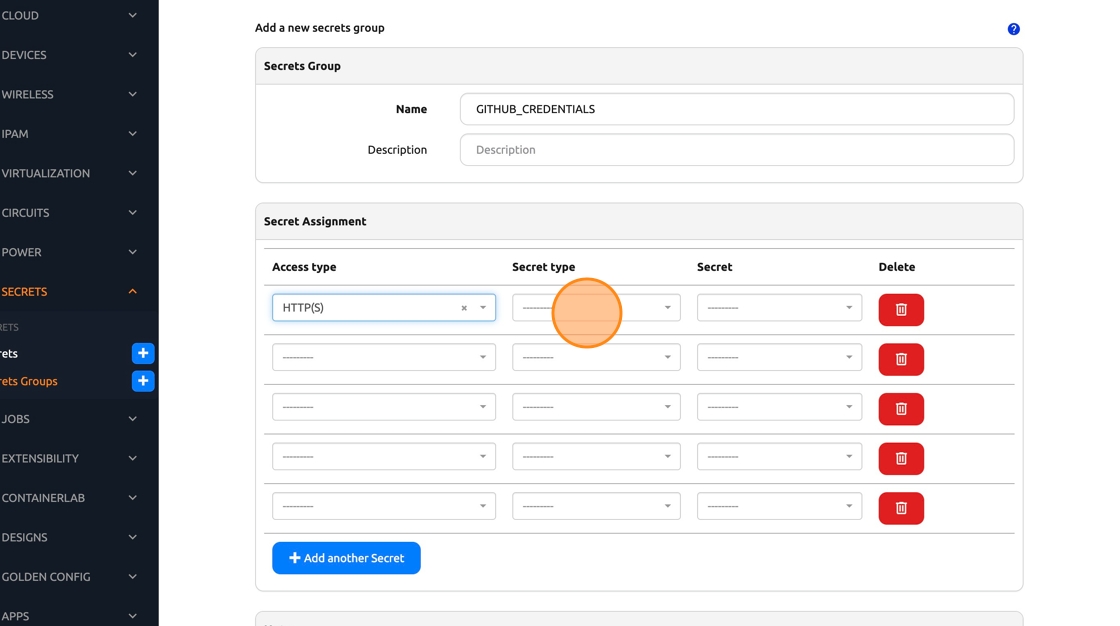Open the first row Secret dropdown
Image resolution: width=1120 pixels, height=626 pixels.
click(779, 308)
